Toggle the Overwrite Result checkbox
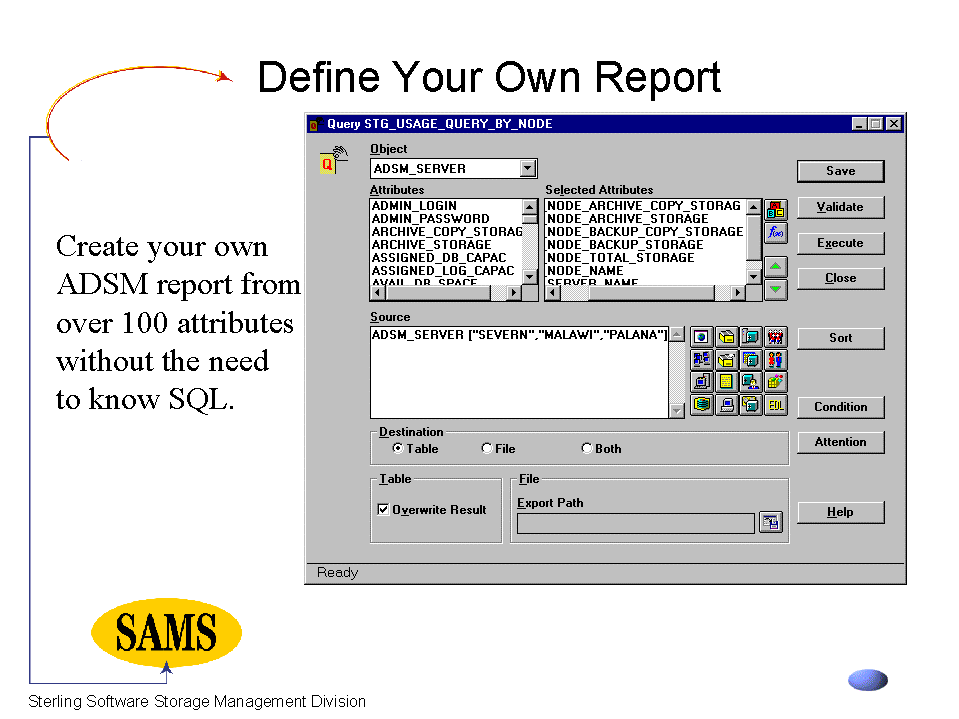 [383, 509]
